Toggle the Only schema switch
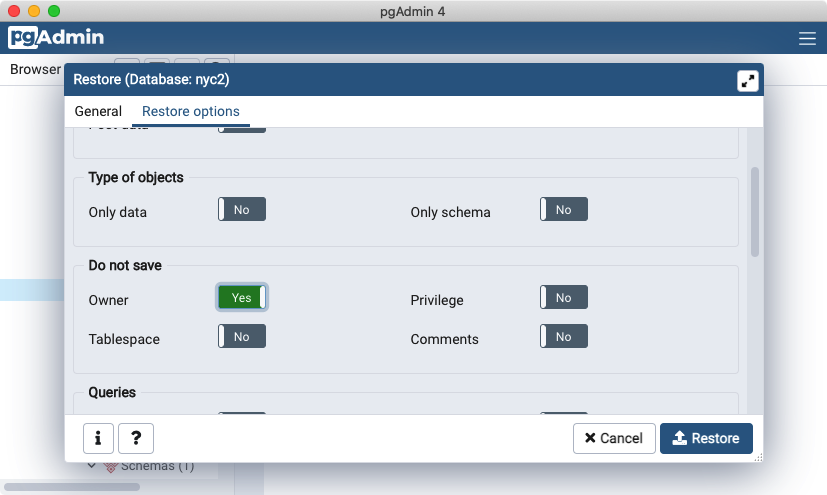 point(564,210)
